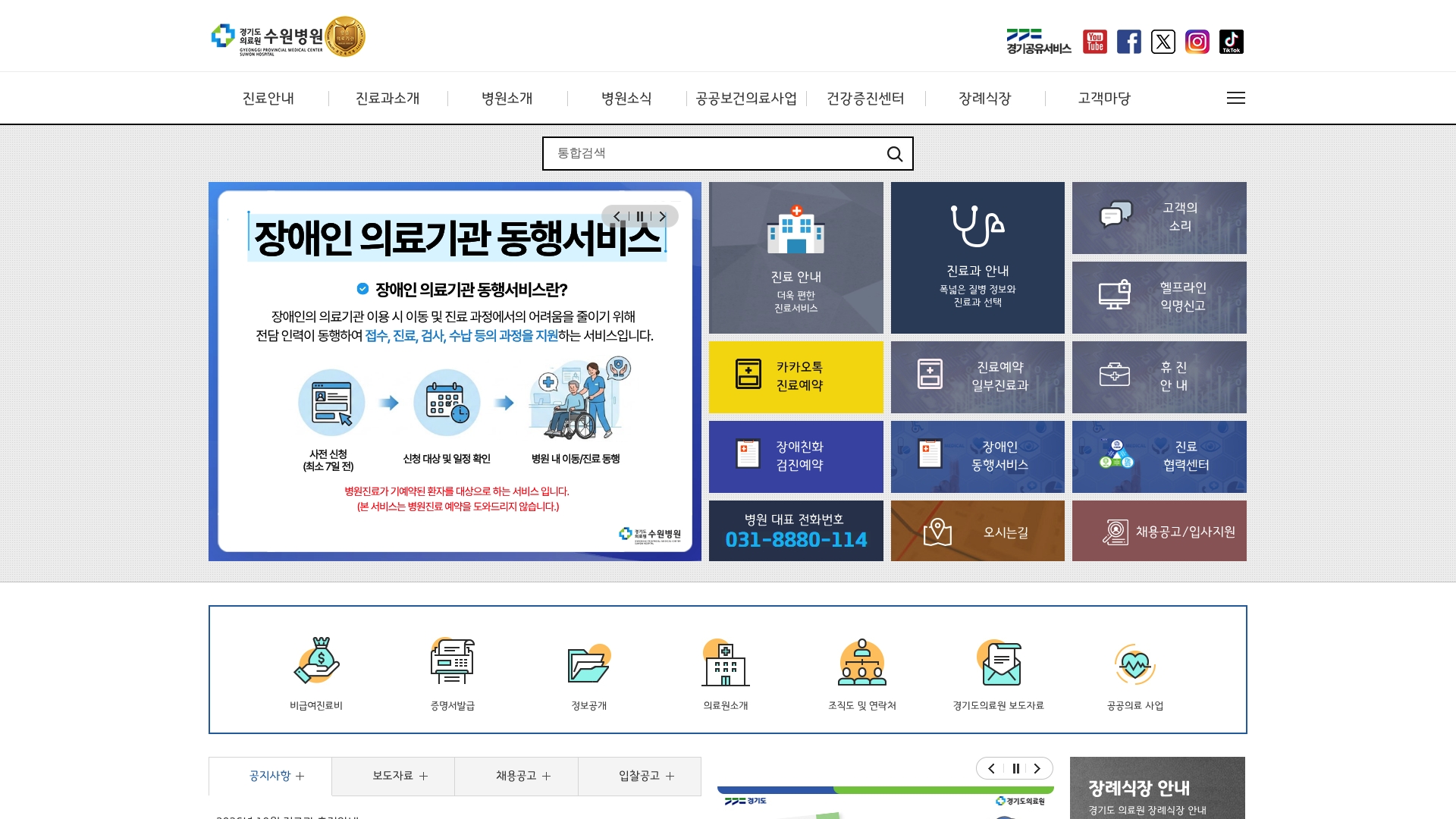The image size is (1456, 819).
Task: Select the 공지사항 tab
Action: [270, 776]
